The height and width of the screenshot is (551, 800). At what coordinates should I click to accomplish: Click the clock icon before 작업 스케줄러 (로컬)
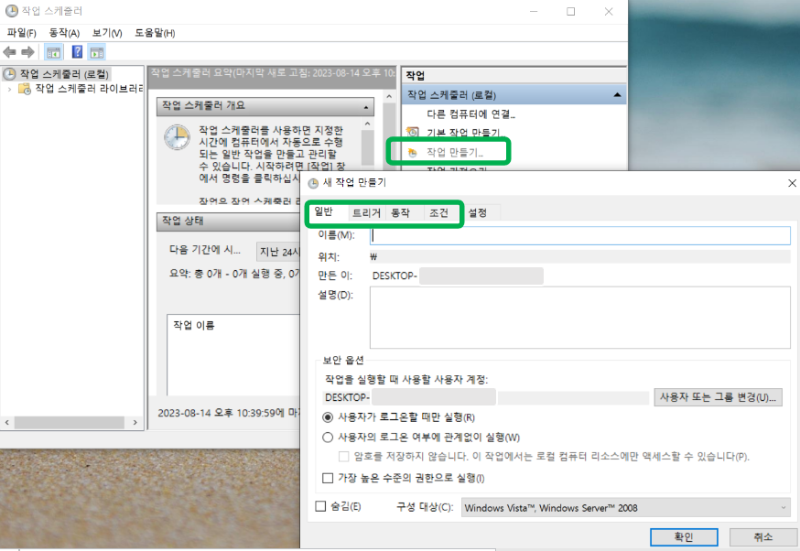coord(9,74)
